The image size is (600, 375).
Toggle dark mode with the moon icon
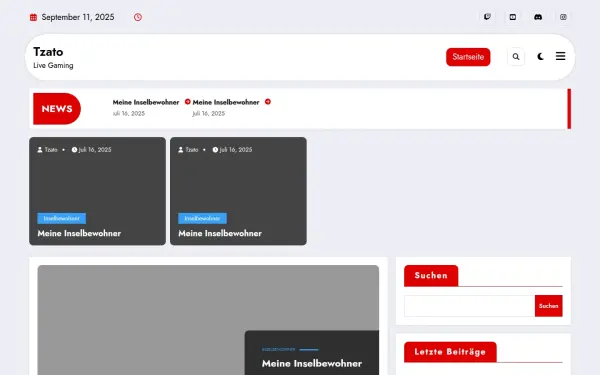pyautogui.click(x=540, y=57)
